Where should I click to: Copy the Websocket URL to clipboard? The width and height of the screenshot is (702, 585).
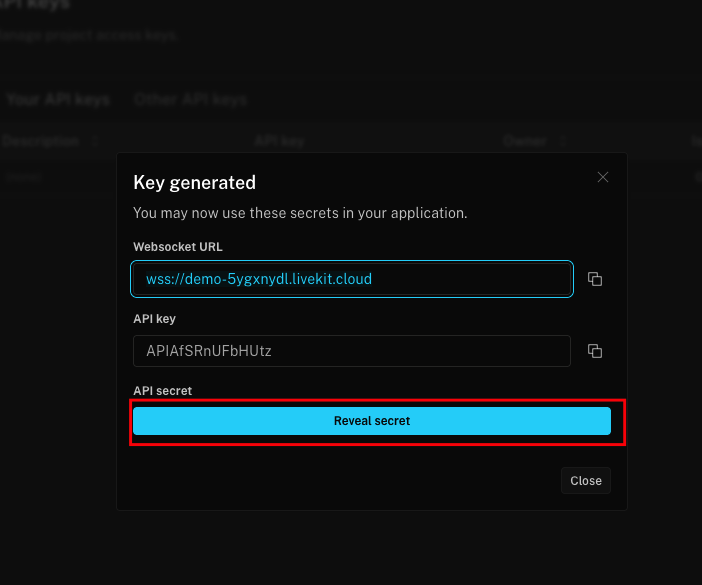594,279
